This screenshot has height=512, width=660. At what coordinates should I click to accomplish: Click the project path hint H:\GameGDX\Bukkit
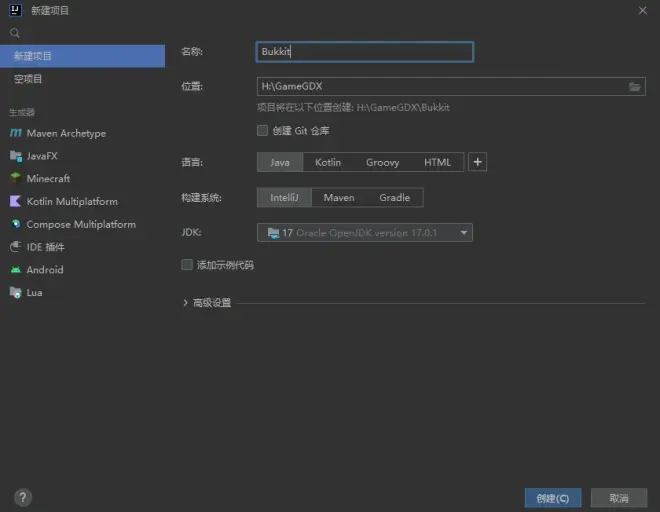[403, 107]
